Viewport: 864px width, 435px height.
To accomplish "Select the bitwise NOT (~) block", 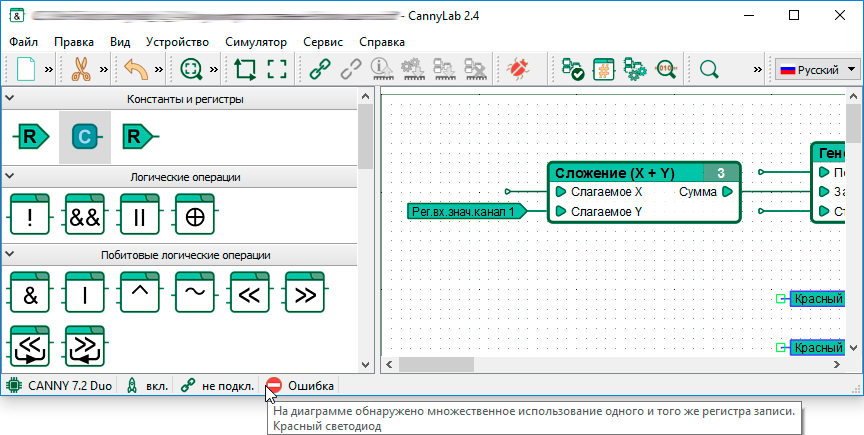I will (x=195, y=293).
